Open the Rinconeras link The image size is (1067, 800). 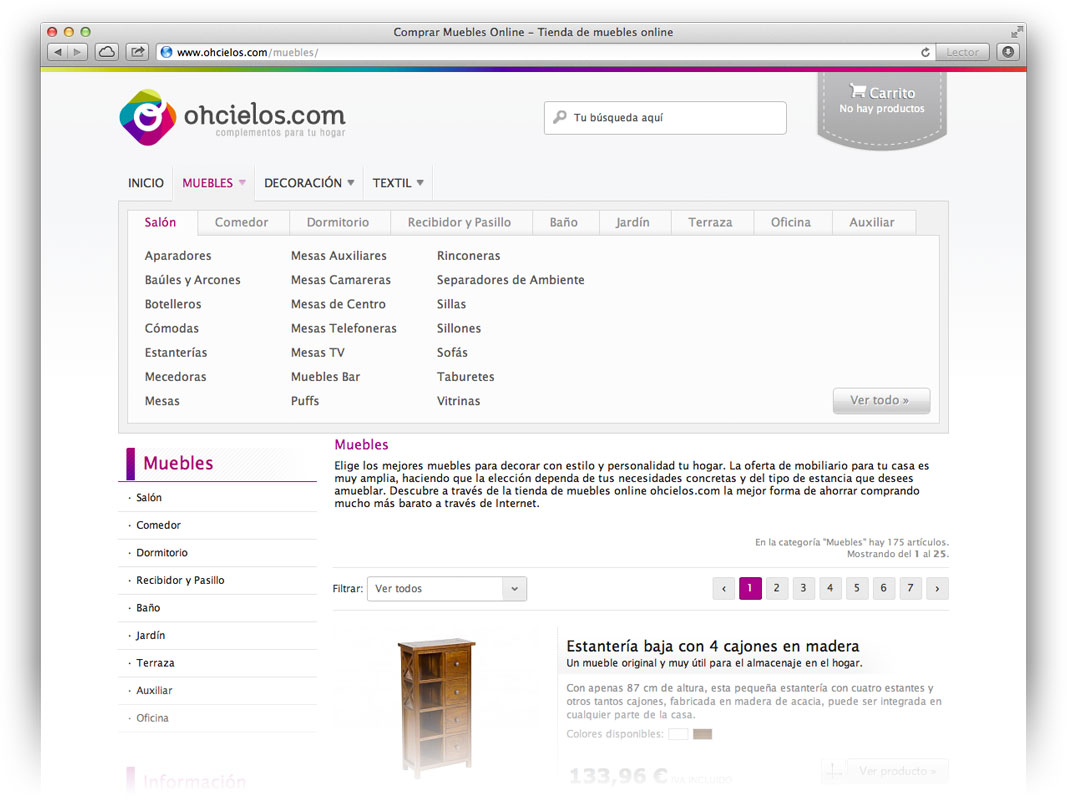(468, 256)
